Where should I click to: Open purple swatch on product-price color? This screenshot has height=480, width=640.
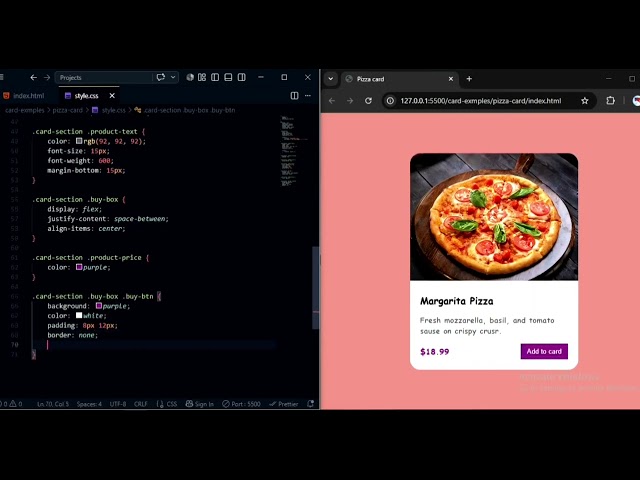[x=79, y=267]
